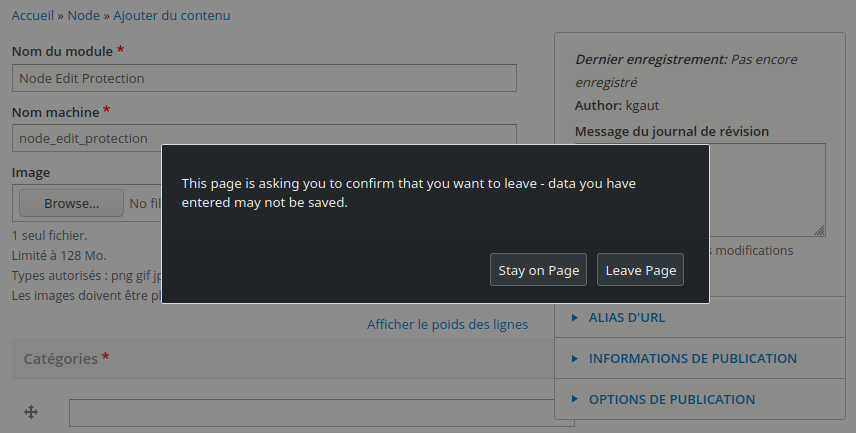The width and height of the screenshot is (856, 433).
Task: Focus the Nom du module text field
Action: point(264,78)
